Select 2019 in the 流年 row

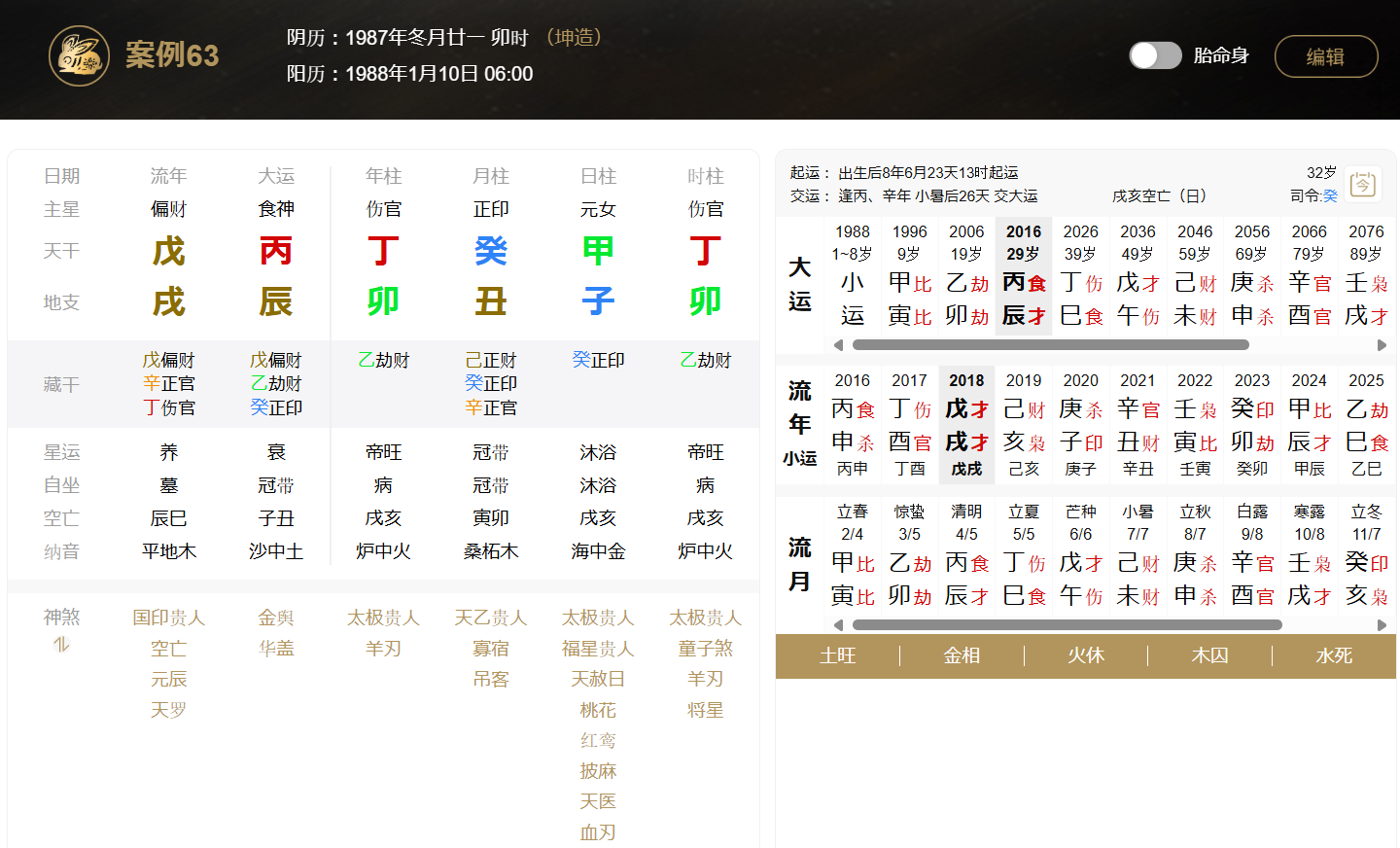1023,424
